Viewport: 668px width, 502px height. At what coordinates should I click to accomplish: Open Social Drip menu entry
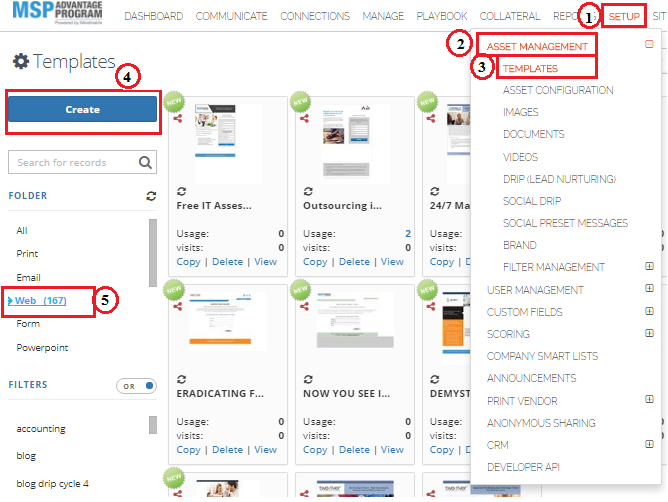[532, 201]
